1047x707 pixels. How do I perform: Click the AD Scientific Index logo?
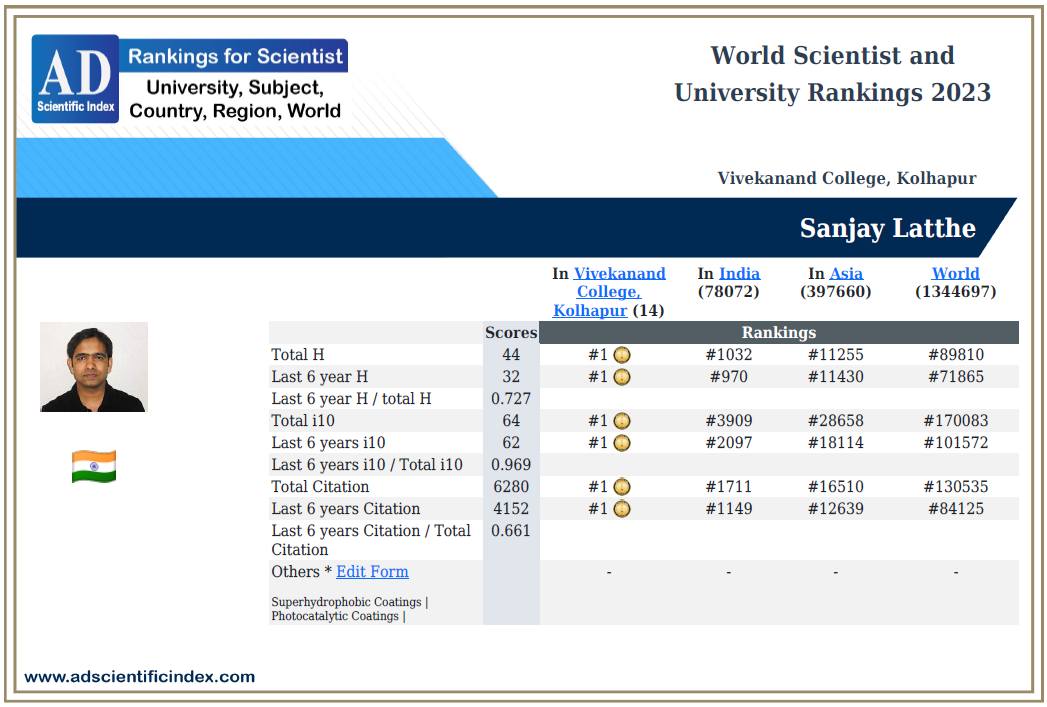pos(75,79)
